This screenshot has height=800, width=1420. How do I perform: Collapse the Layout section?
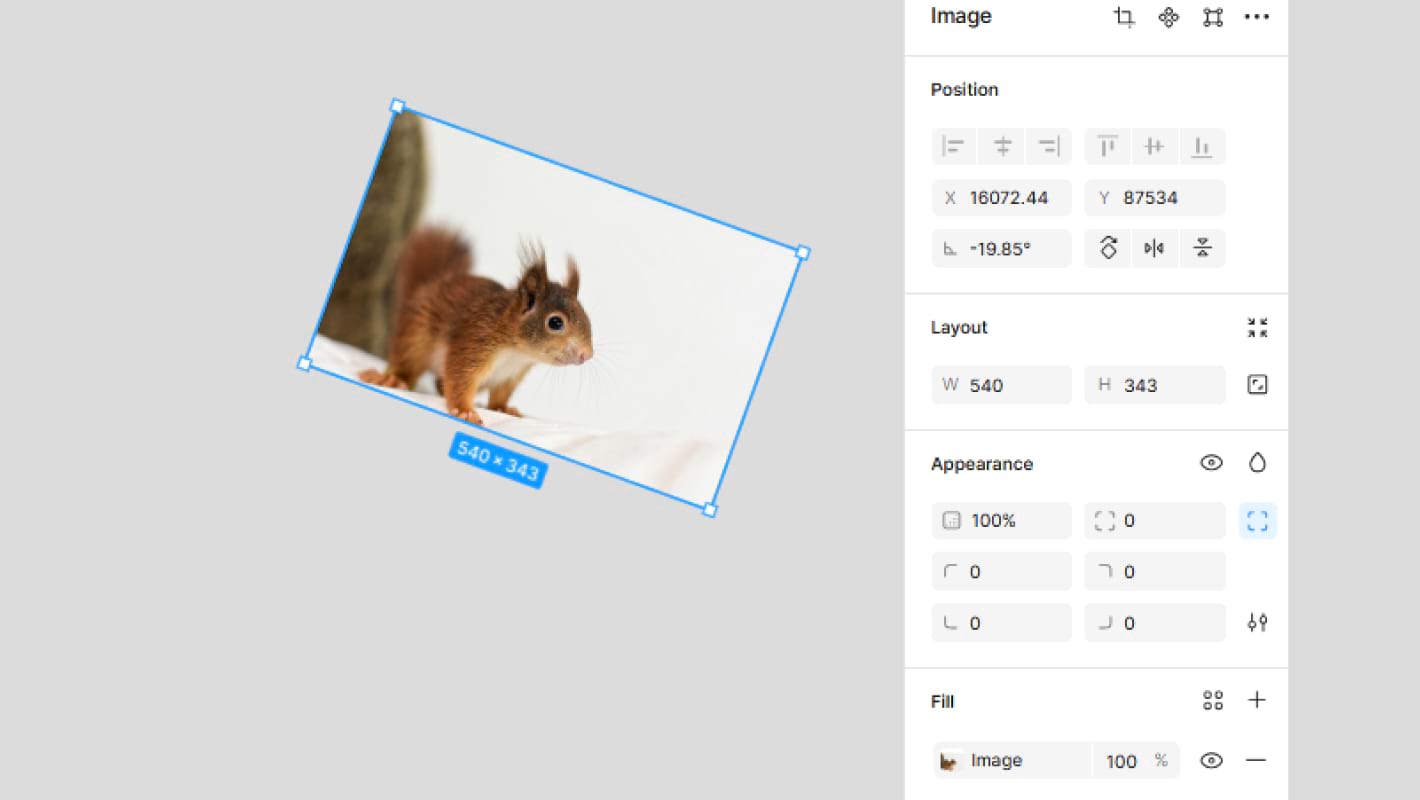[x=1257, y=327]
